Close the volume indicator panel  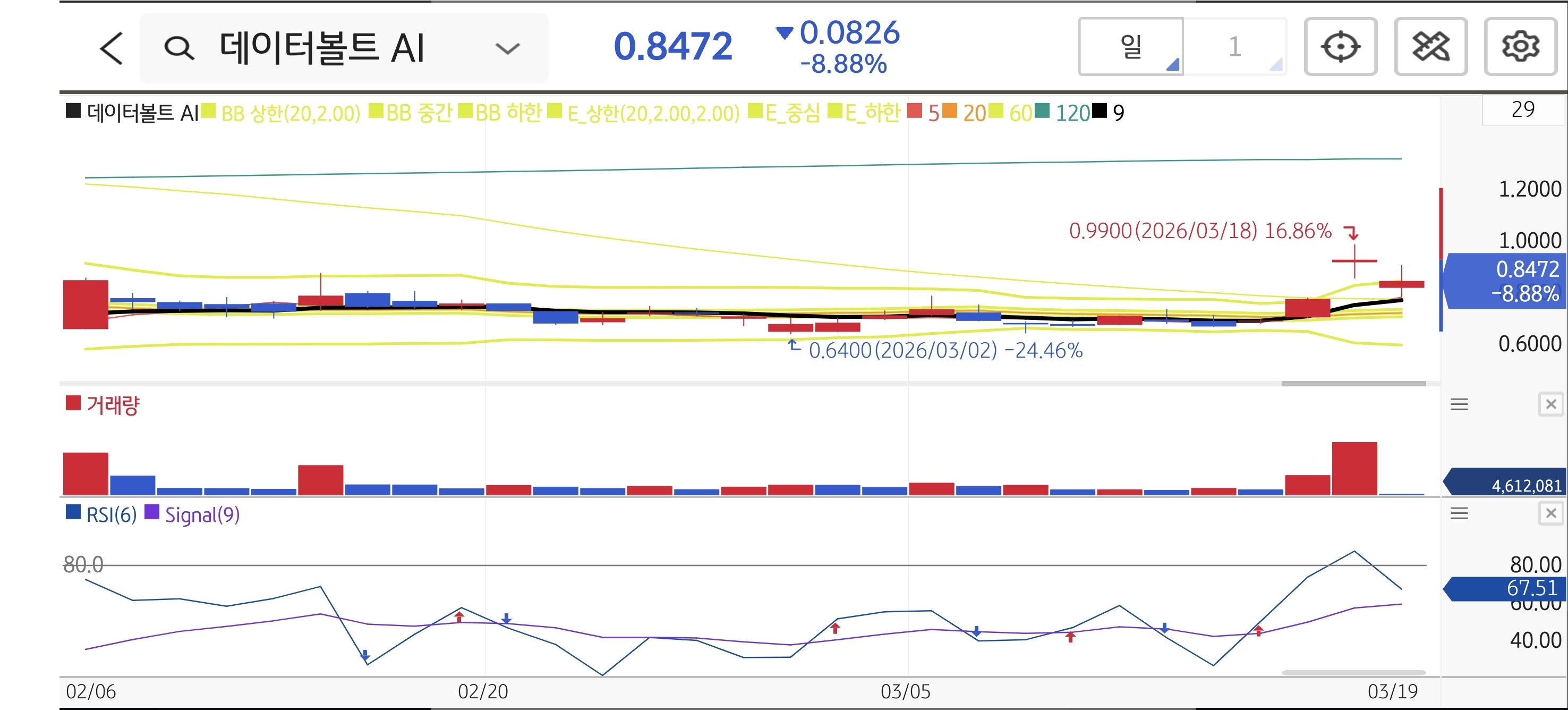1550,404
